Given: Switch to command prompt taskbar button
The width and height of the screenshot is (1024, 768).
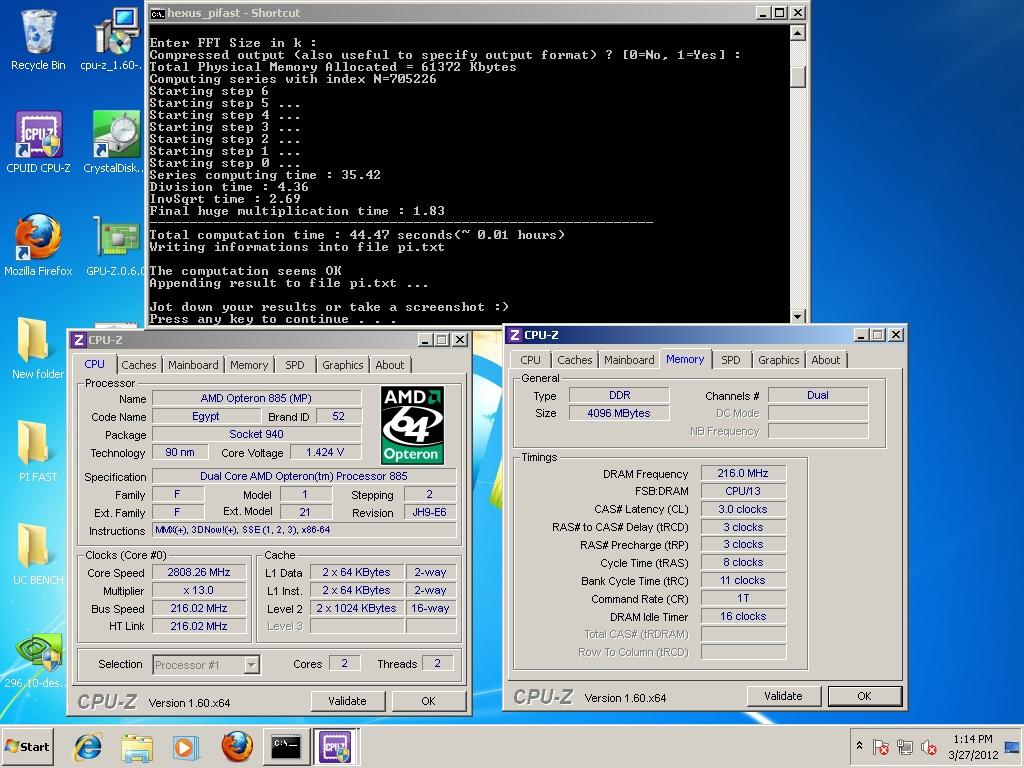Looking at the screenshot, I should 286,746.
